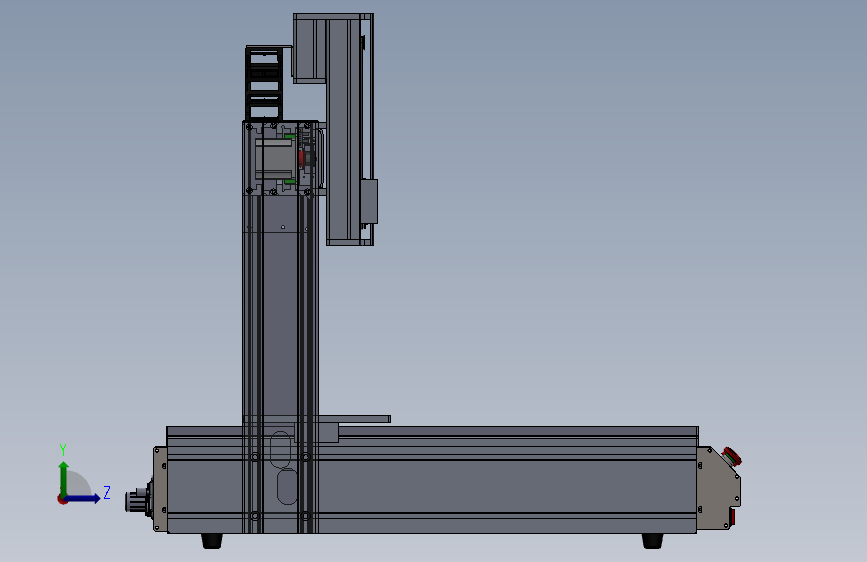Click the green Y axis of the orientation triad
867x562 pixels.
tap(64, 478)
